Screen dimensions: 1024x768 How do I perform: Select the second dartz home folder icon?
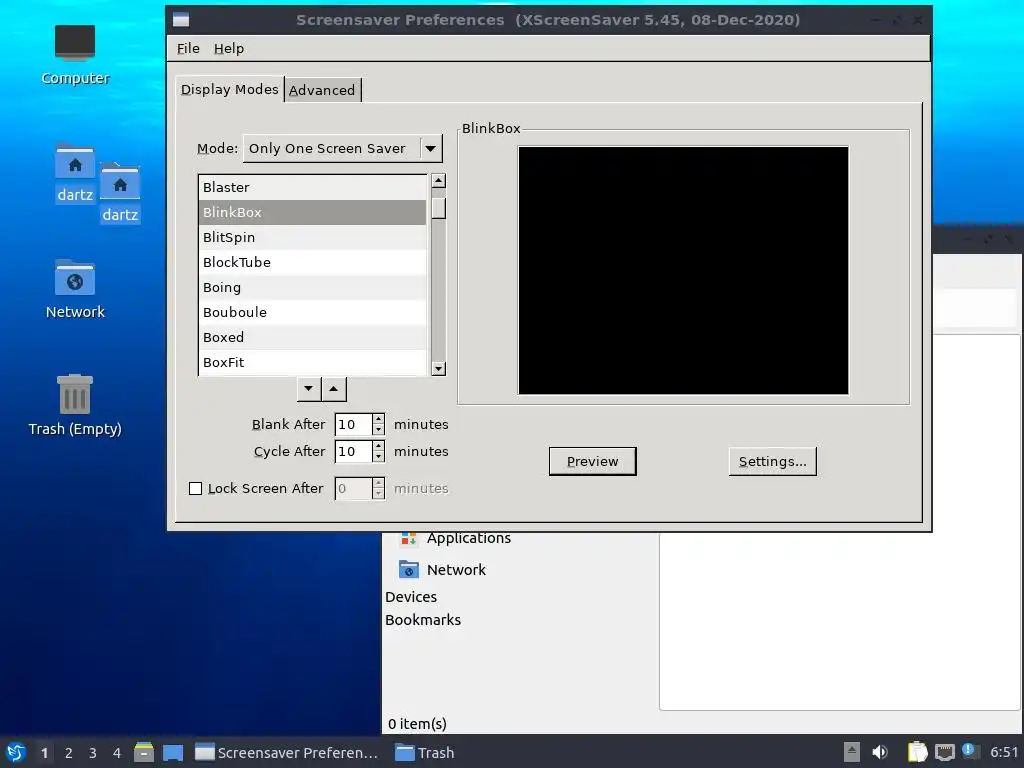[x=120, y=193]
